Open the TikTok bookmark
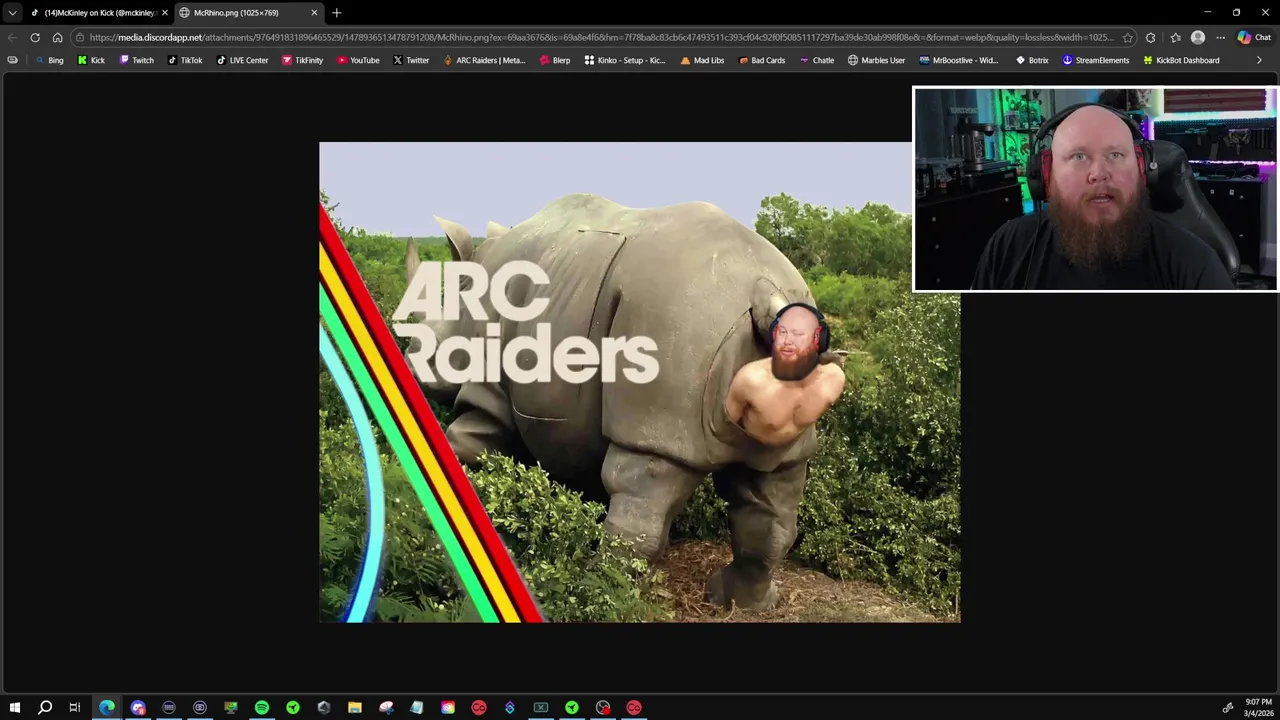The width and height of the screenshot is (1280, 720). [x=184, y=60]
